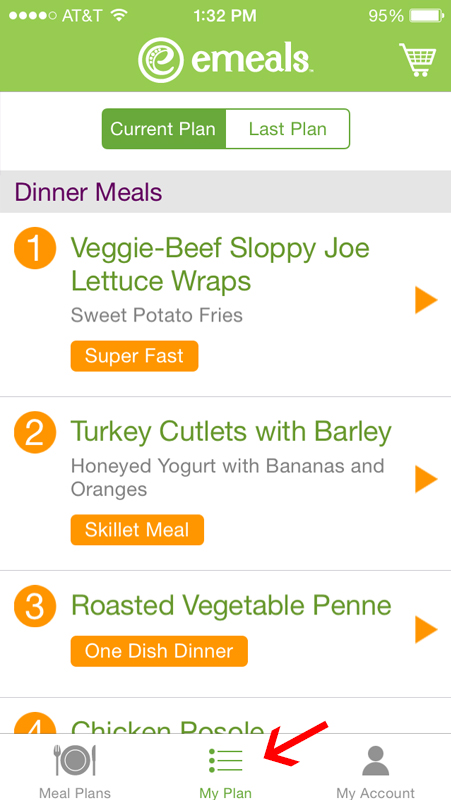This screenshot has width=451, height=800.
Task: Tap the emeals logo
Action: (225, 60)
